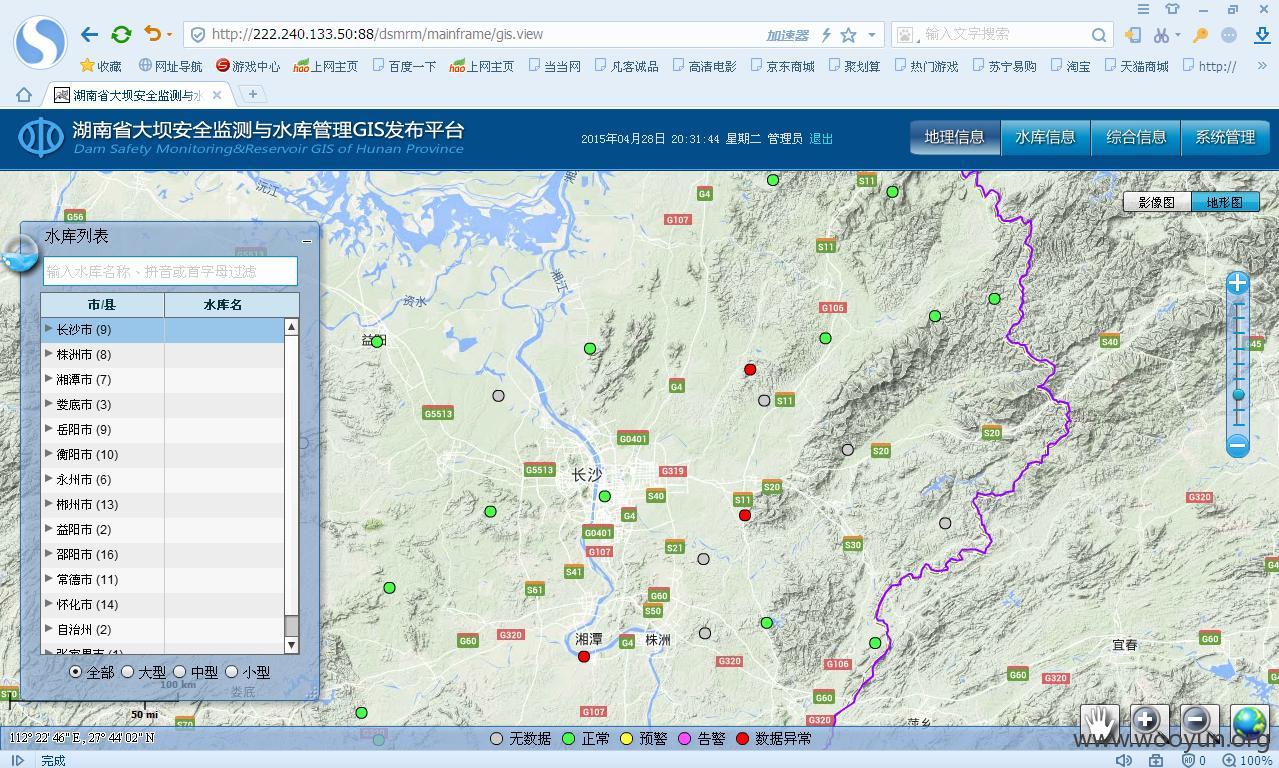Click the ad-block shield status icon

tap(1188, 760)
